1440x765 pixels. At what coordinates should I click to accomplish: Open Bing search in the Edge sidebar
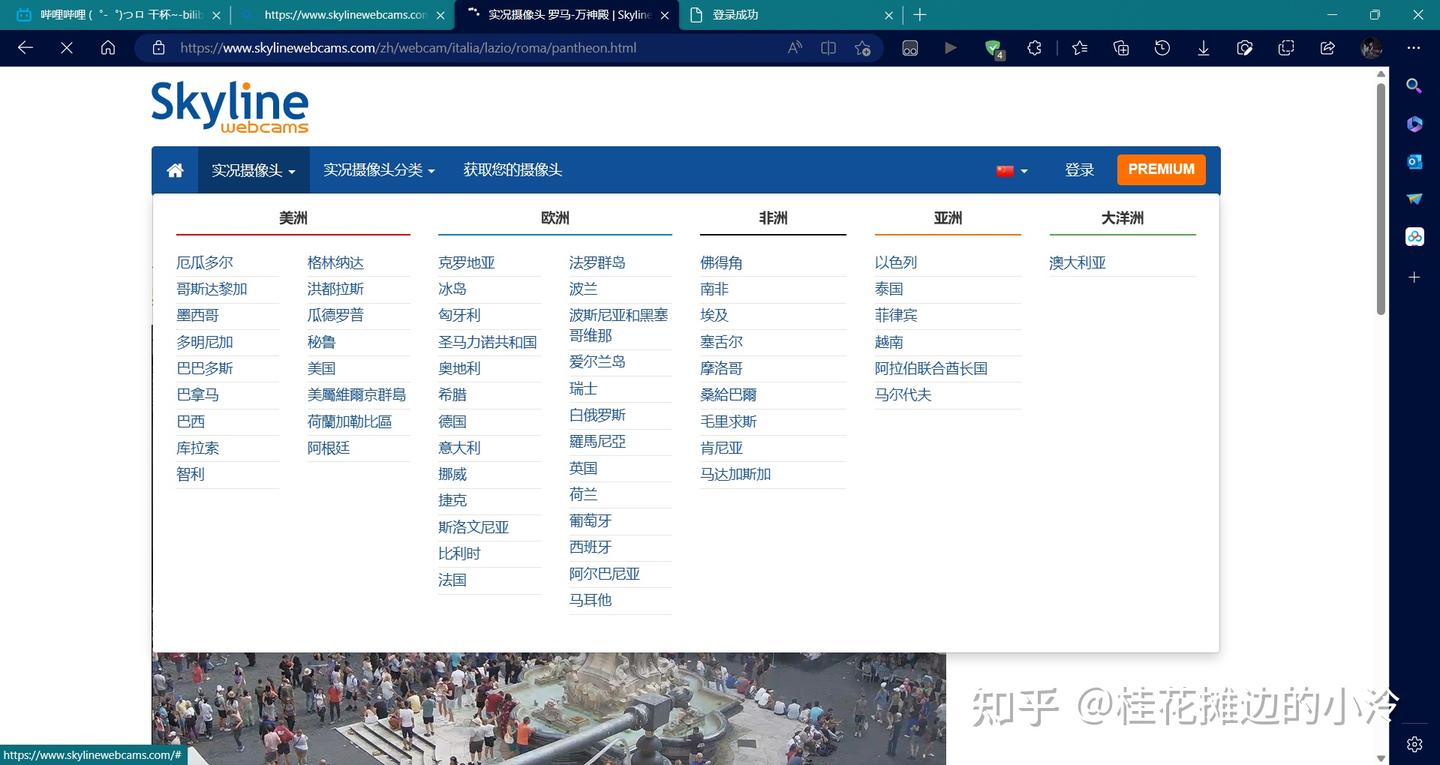1414,86
